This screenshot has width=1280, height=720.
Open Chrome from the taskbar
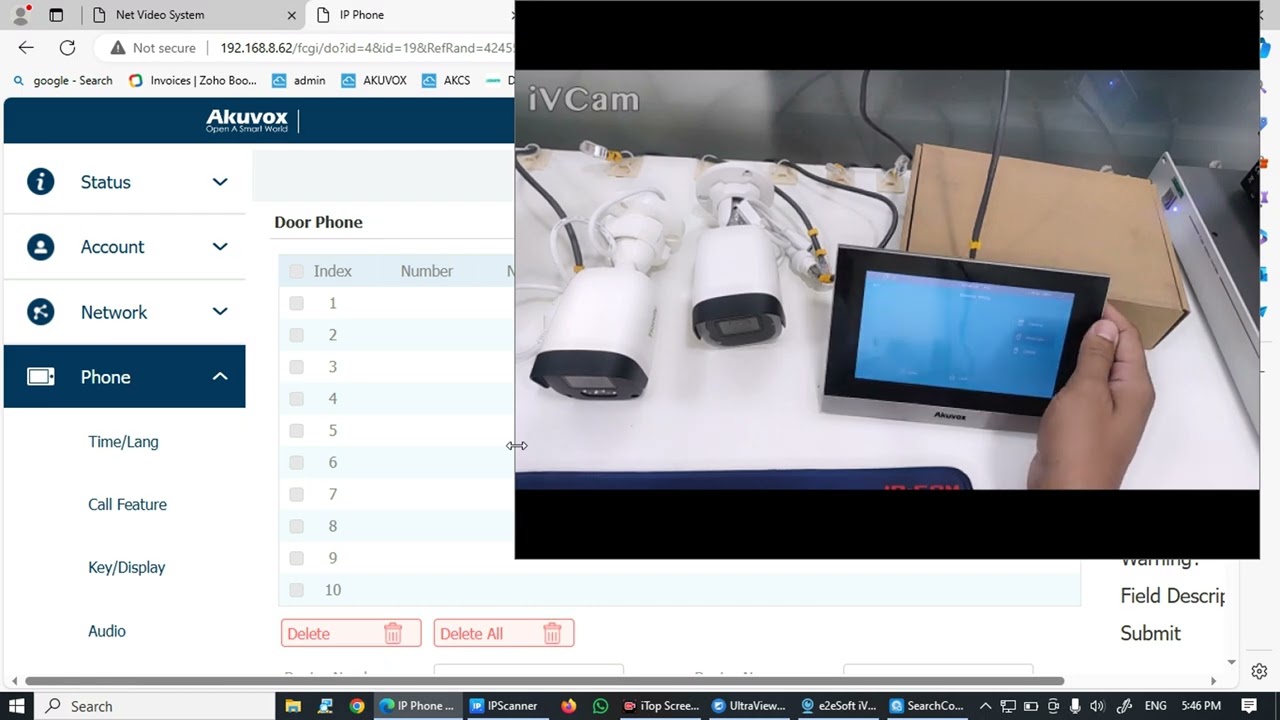pos(357,706)
